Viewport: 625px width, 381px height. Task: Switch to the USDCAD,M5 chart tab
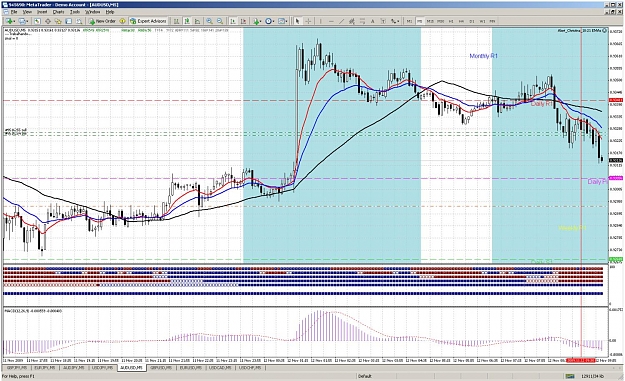coord(220,368)
